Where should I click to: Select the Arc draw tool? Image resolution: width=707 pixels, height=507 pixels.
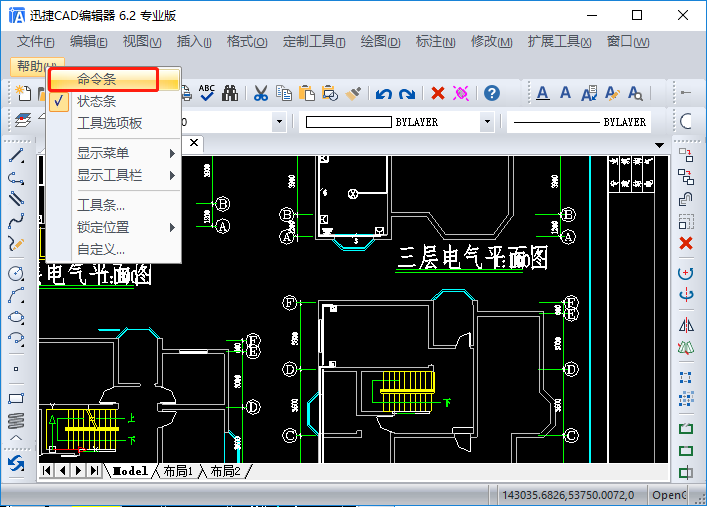[16, 295]
